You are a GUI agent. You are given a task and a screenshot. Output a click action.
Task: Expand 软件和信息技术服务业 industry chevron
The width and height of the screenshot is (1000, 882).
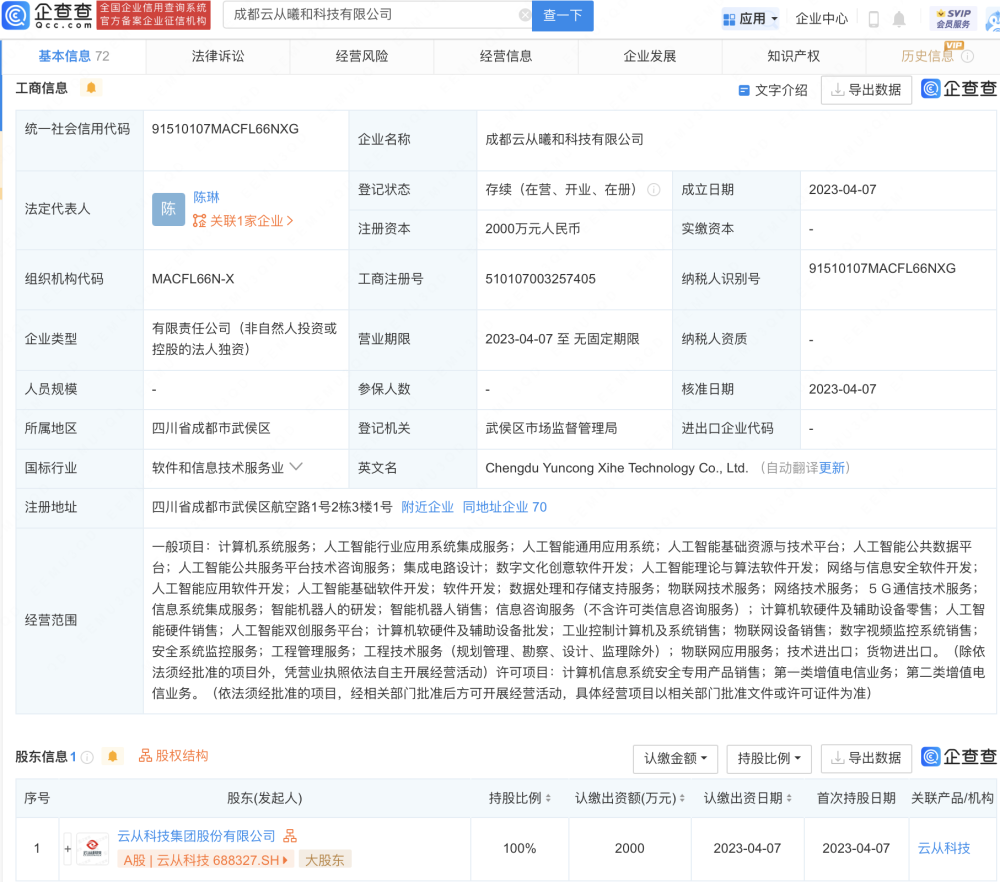tap(296, 467)
